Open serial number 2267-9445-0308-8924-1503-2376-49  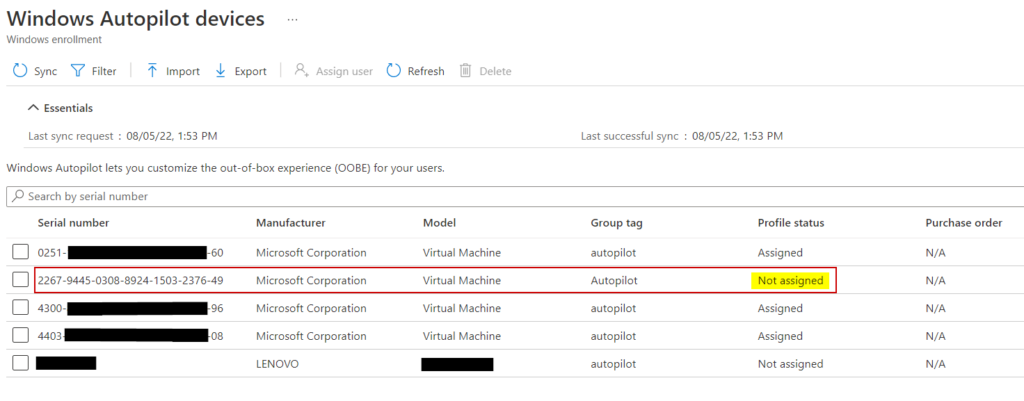click(130, 281)
